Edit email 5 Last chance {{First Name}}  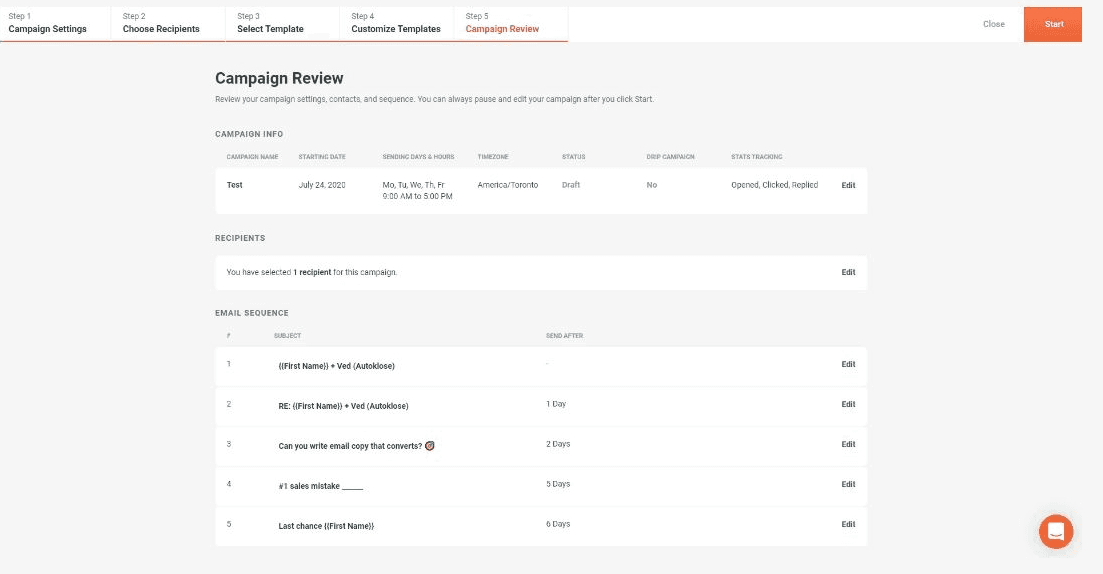coord(848,525)
